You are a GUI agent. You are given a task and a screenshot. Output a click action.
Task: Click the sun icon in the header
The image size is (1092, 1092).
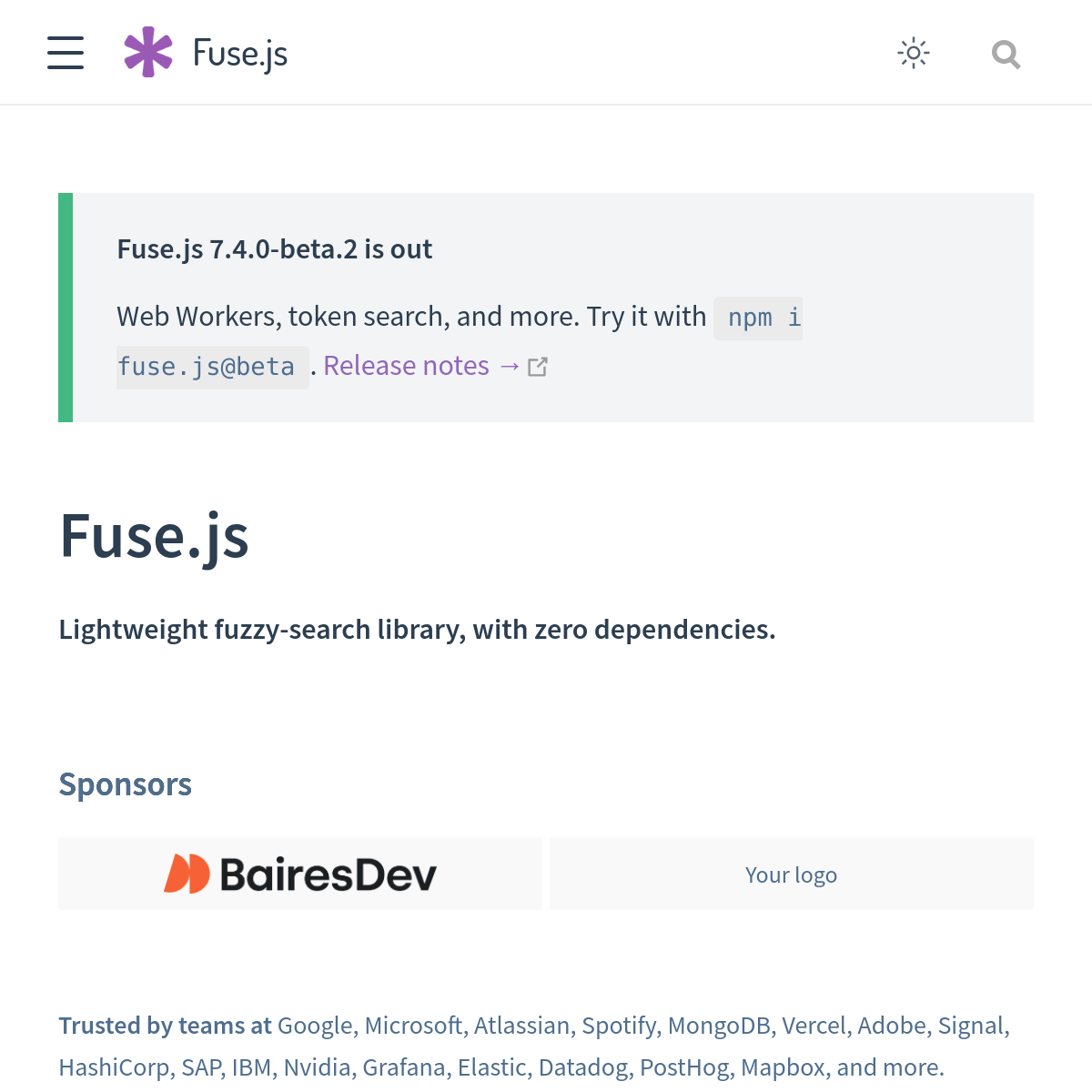(913, 53)
